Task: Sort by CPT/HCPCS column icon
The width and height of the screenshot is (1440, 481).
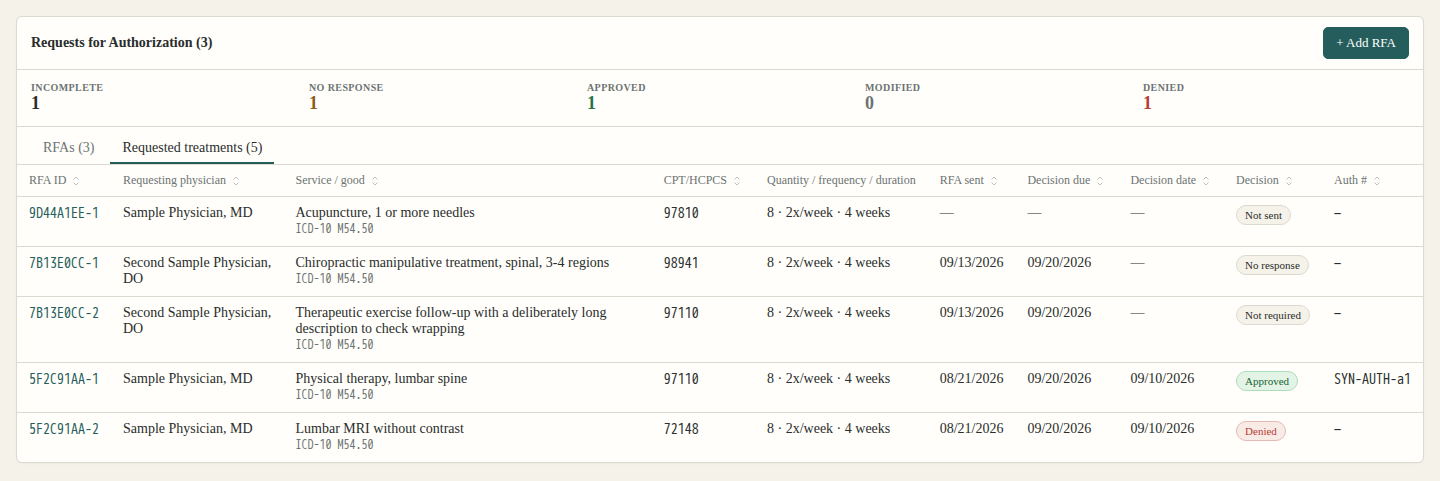Action: pyautogui.click(x=737, y=181)
